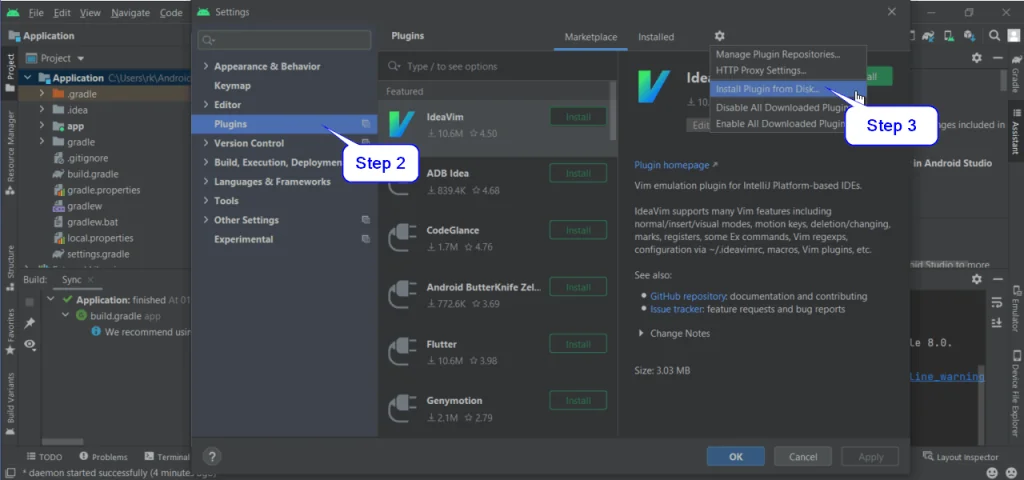
Task: Expand the app module in project tree
Action: coord(42,126)
